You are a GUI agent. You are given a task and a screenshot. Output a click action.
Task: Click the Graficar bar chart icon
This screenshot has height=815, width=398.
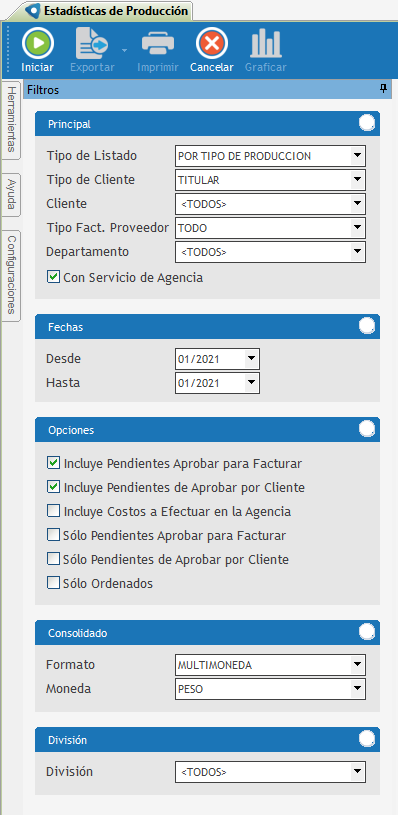(266, 43)
